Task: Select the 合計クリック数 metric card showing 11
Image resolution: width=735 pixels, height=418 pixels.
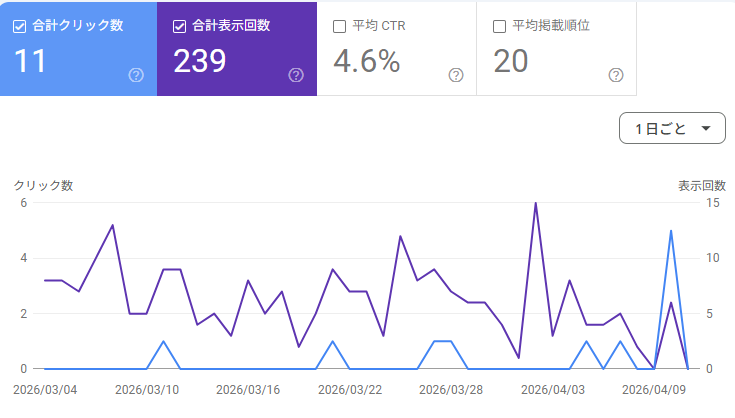Action: [78, 49]
